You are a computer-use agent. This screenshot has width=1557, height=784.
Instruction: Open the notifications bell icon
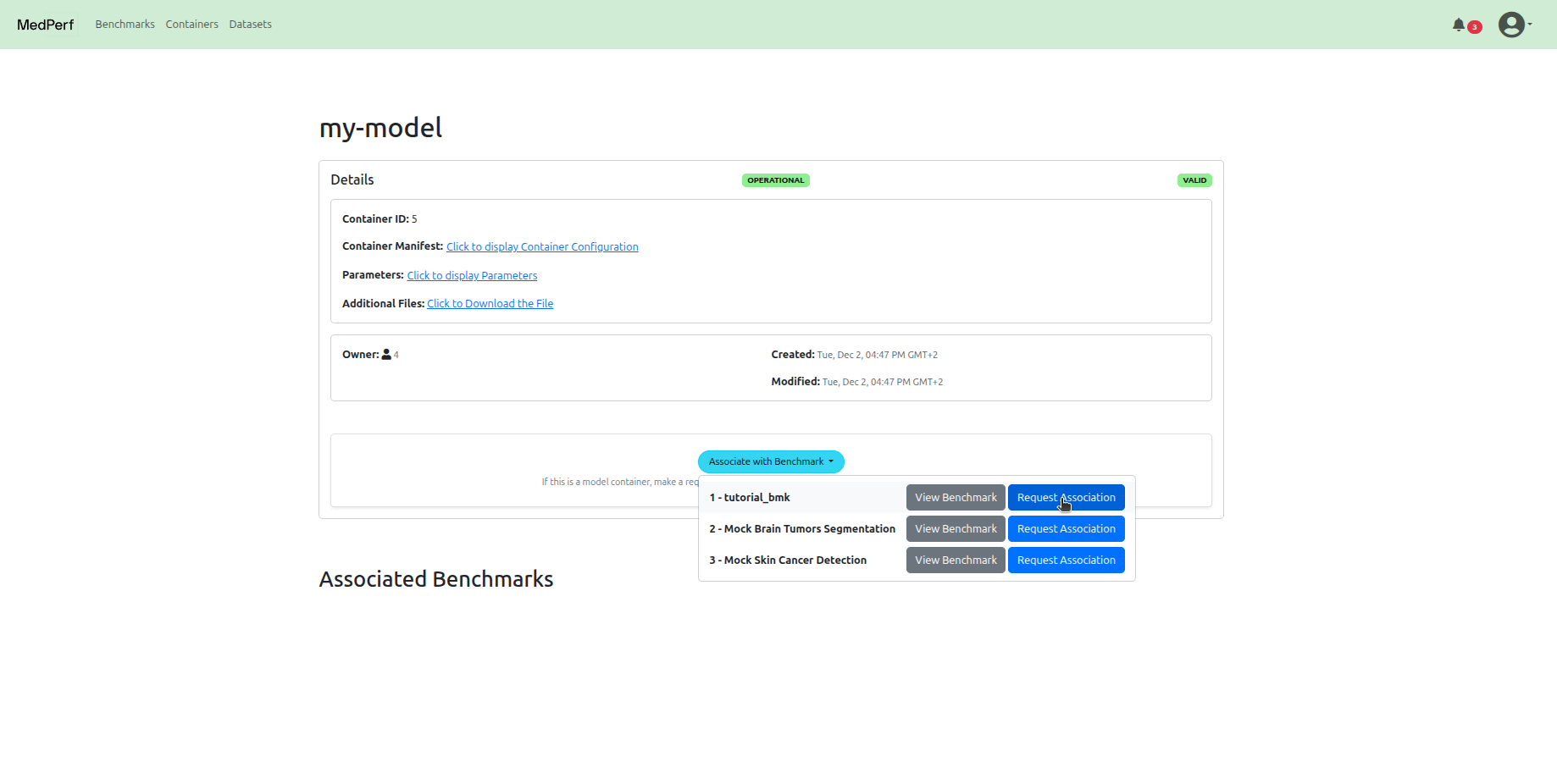tap(1458, 25)
